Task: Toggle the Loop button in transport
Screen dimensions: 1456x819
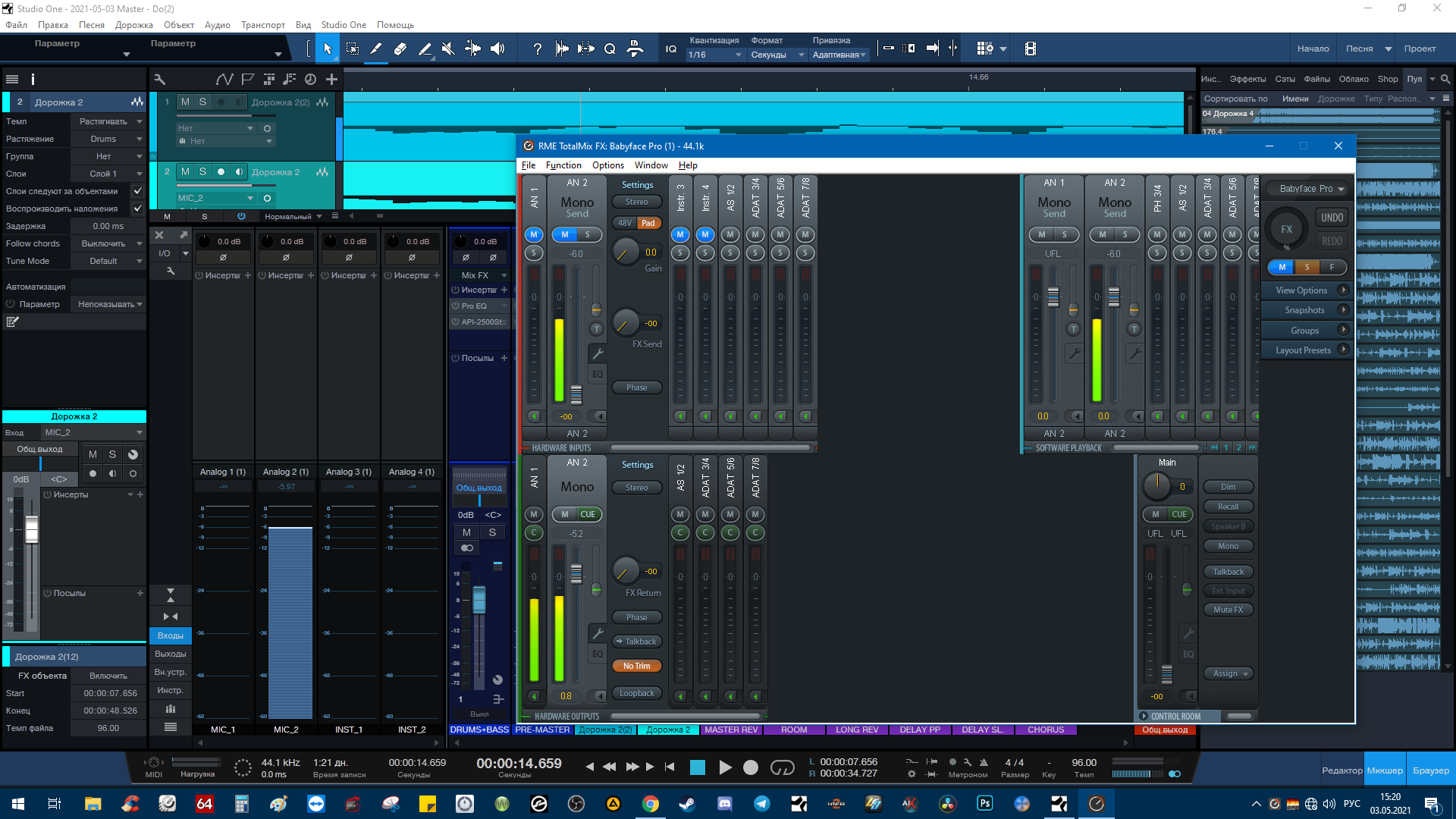Action: pyautogui.click(x=782, y=767)
